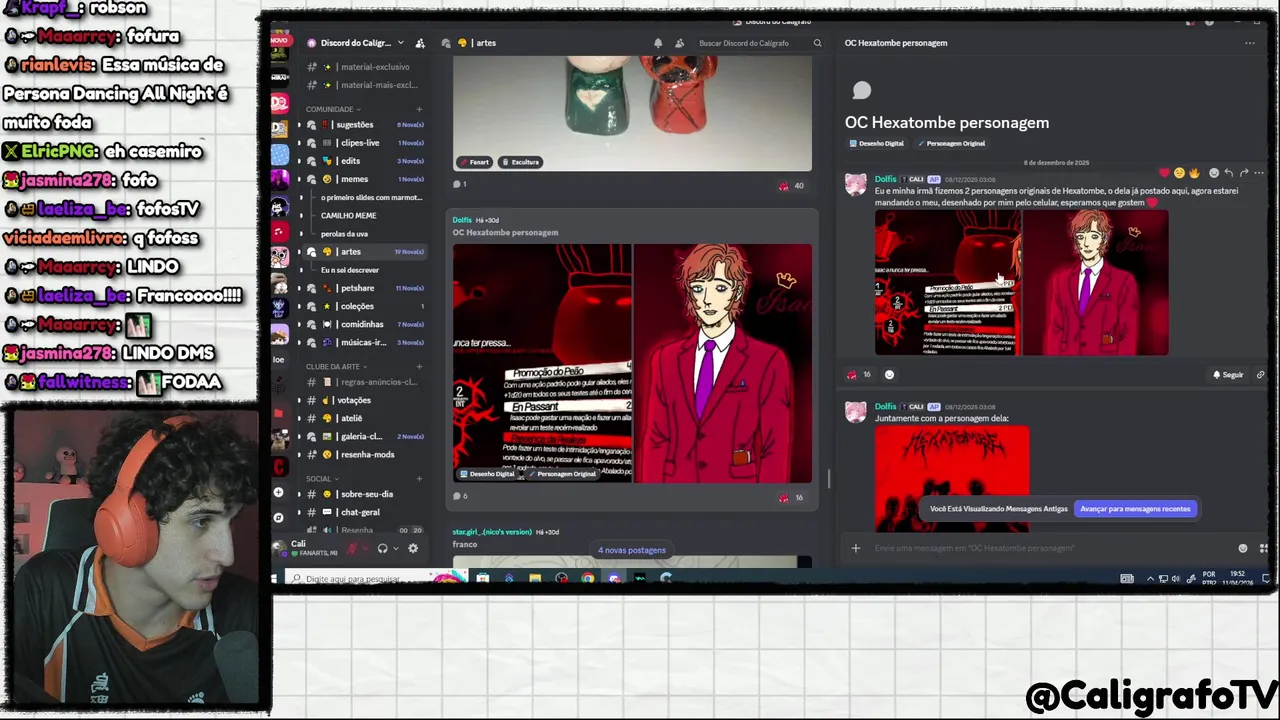Click the 4 novas postagens pill

pyautogui.click(x=631, y=550)
